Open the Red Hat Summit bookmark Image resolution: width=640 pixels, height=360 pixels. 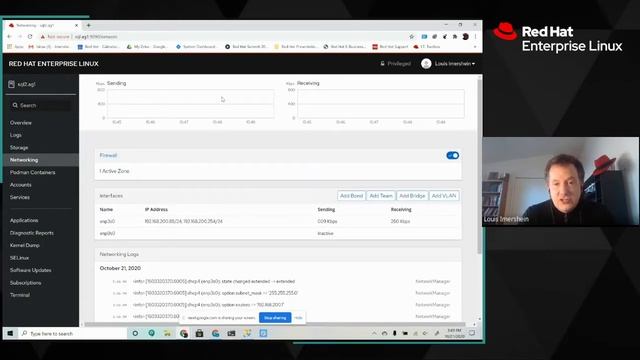(246, 47)
